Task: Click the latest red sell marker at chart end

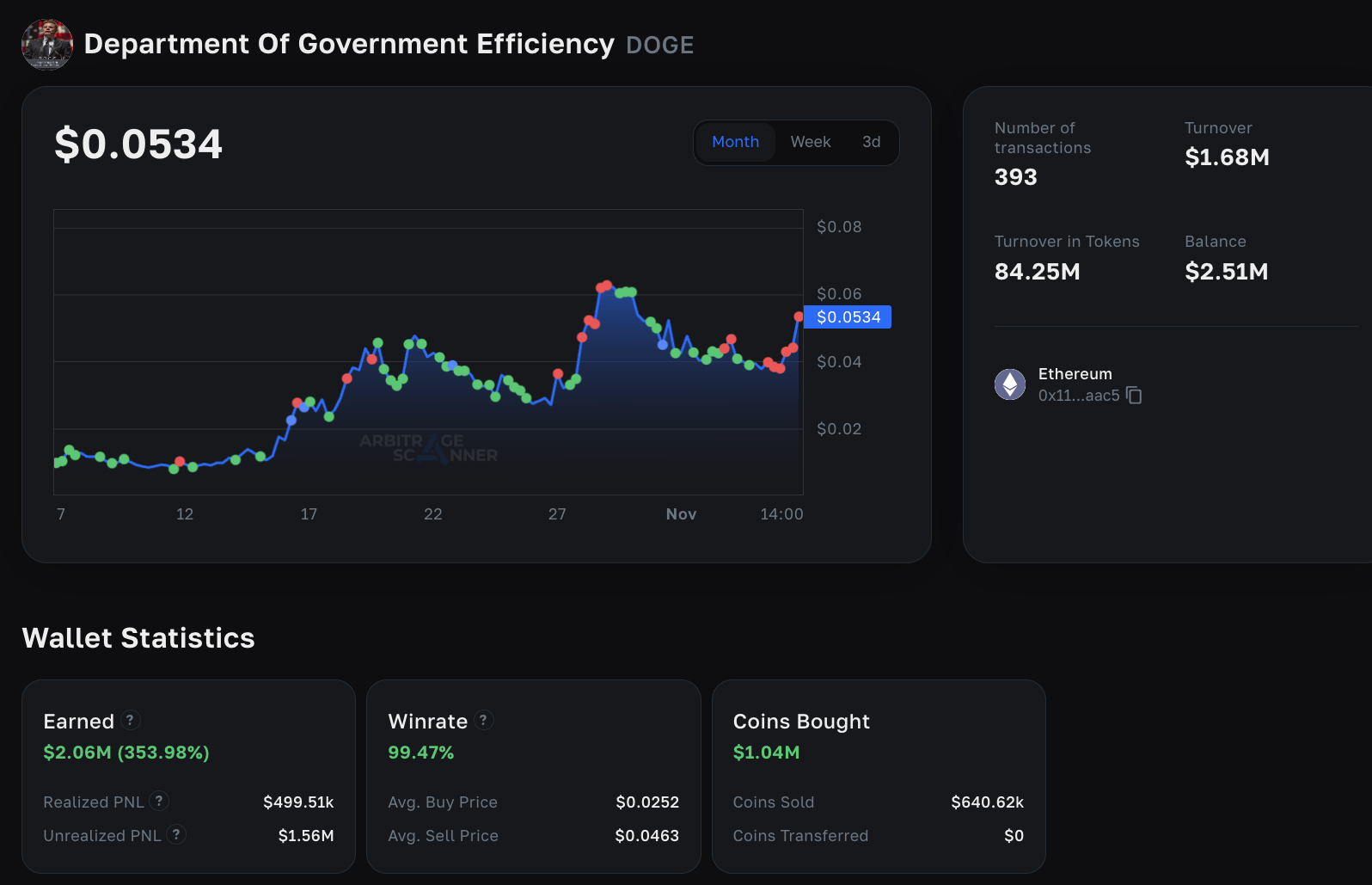Action: tap(799, 317)
